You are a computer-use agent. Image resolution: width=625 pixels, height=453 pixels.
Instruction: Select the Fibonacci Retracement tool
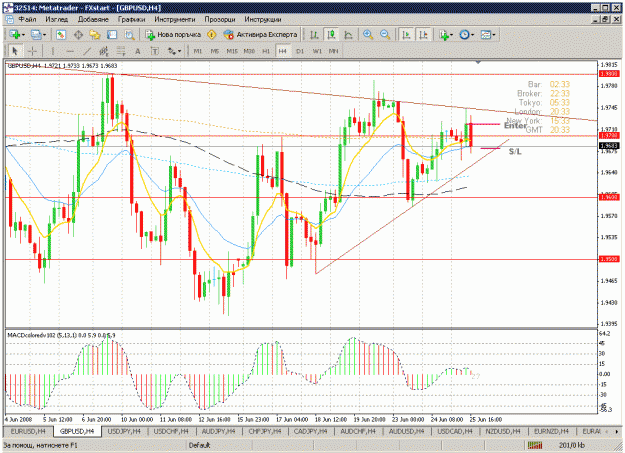[x=120, y=51]
